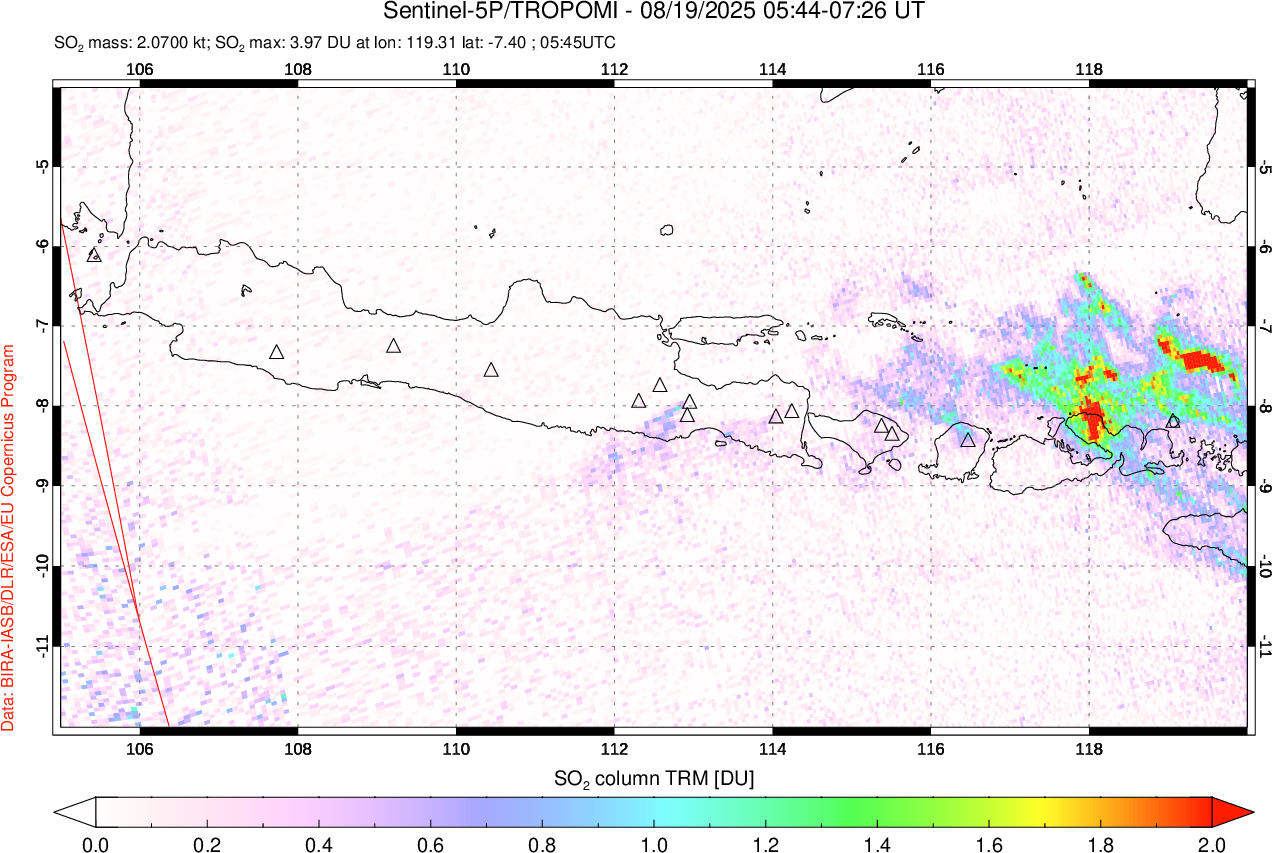Click the colorbar tick label '0.8'
Viewport: 1272px width, 853px height.
click(x=542, y=843)
